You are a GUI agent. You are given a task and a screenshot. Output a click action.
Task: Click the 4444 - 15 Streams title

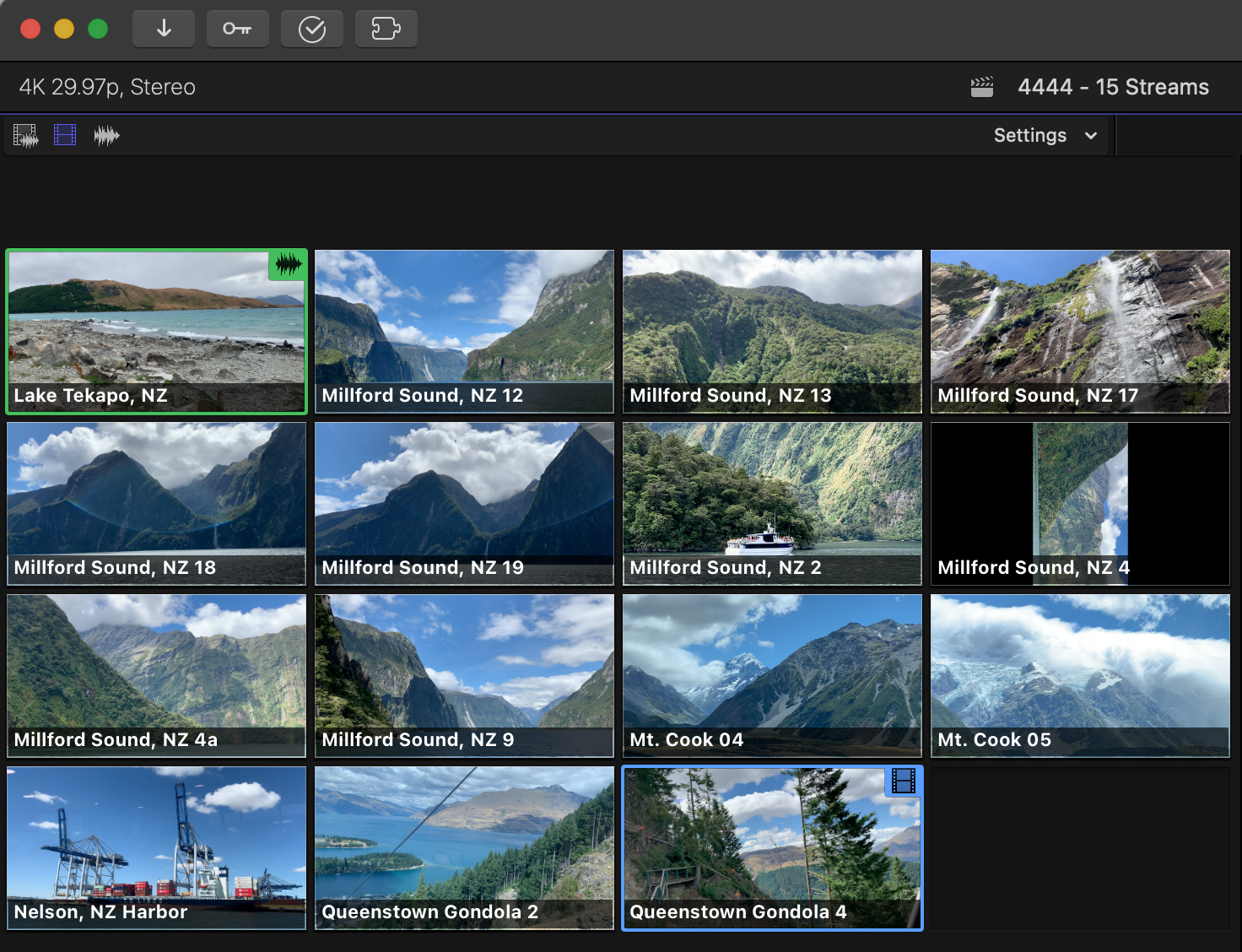[x=1113, y=87]
